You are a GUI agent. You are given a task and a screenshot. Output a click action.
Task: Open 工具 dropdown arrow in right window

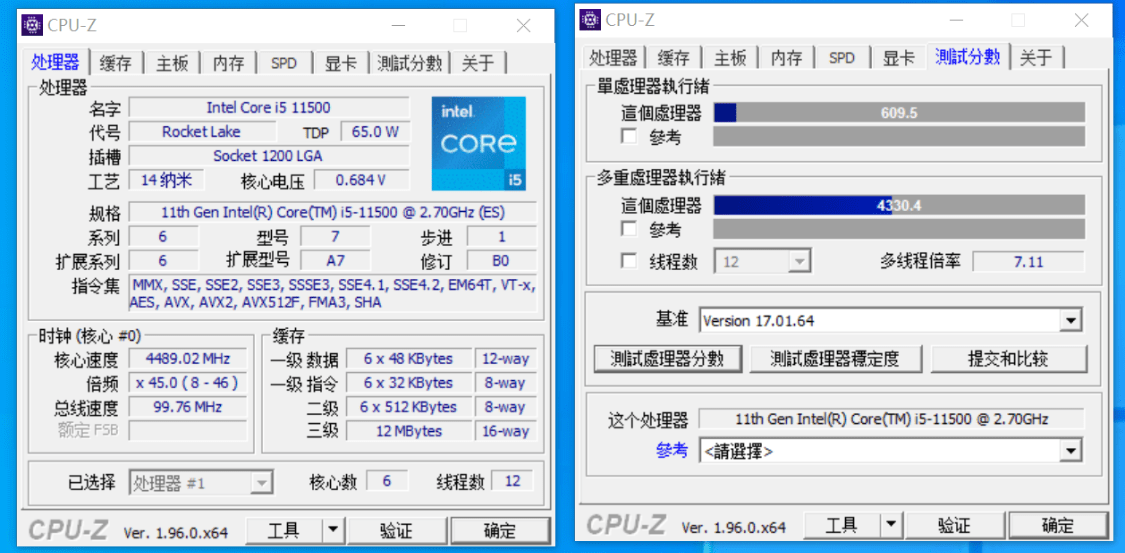890,526
